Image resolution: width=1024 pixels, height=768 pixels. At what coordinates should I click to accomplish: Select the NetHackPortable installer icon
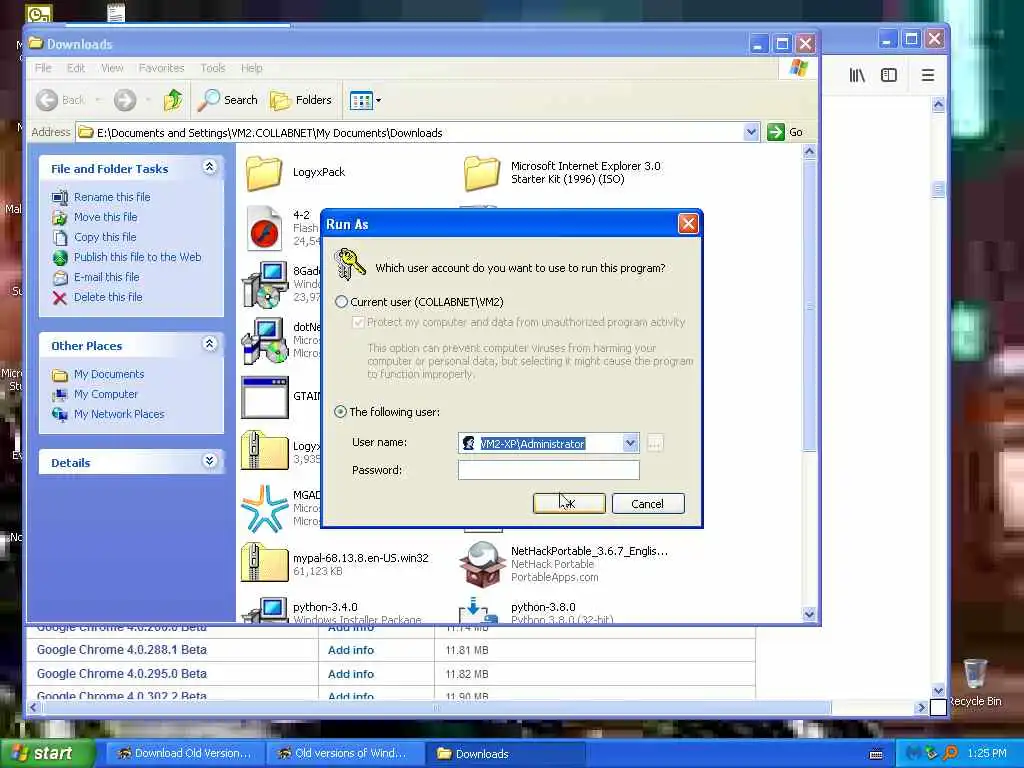[482, 564]
